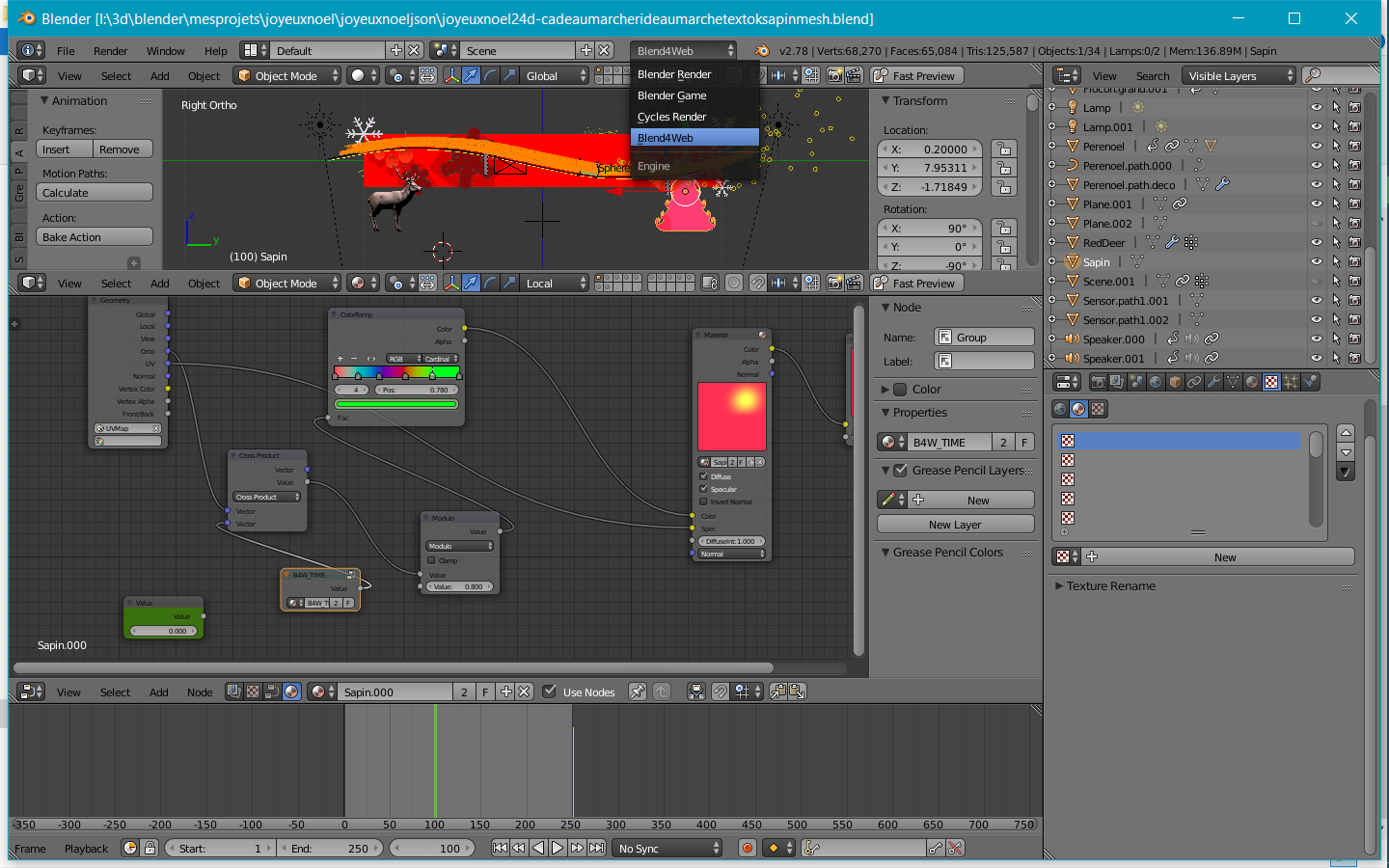Click first Fast Preview button
The image size is (1389, 868).
[x=916, y=75]
